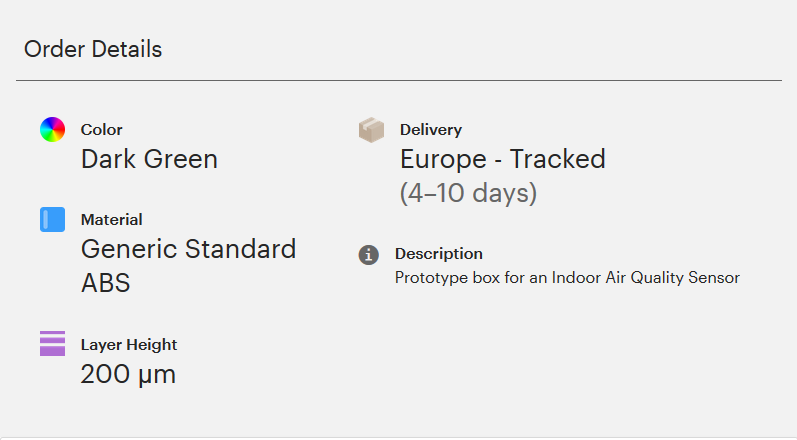Click the divider line under Order Details

pyautogui.click(x=398, y=80)
